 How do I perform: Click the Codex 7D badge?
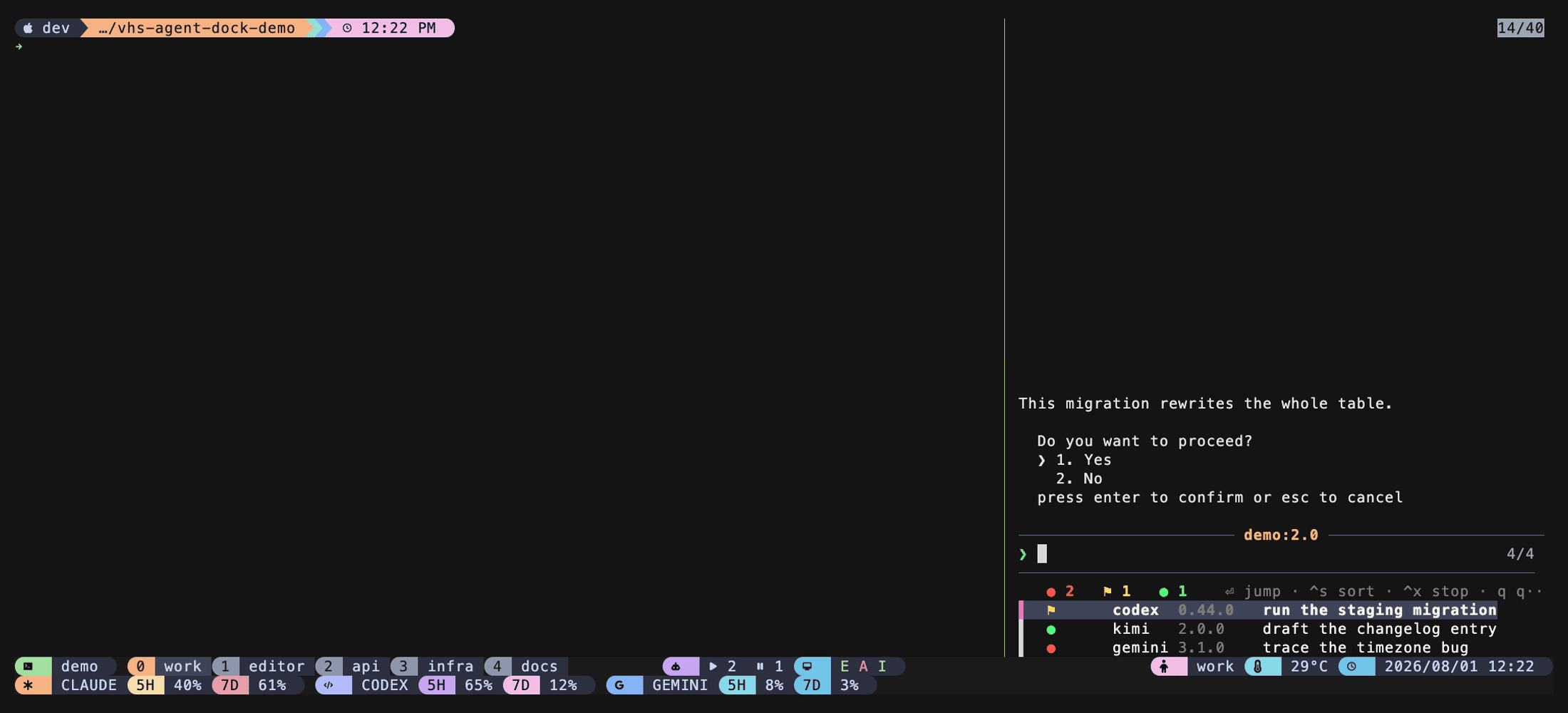point(521,685)
